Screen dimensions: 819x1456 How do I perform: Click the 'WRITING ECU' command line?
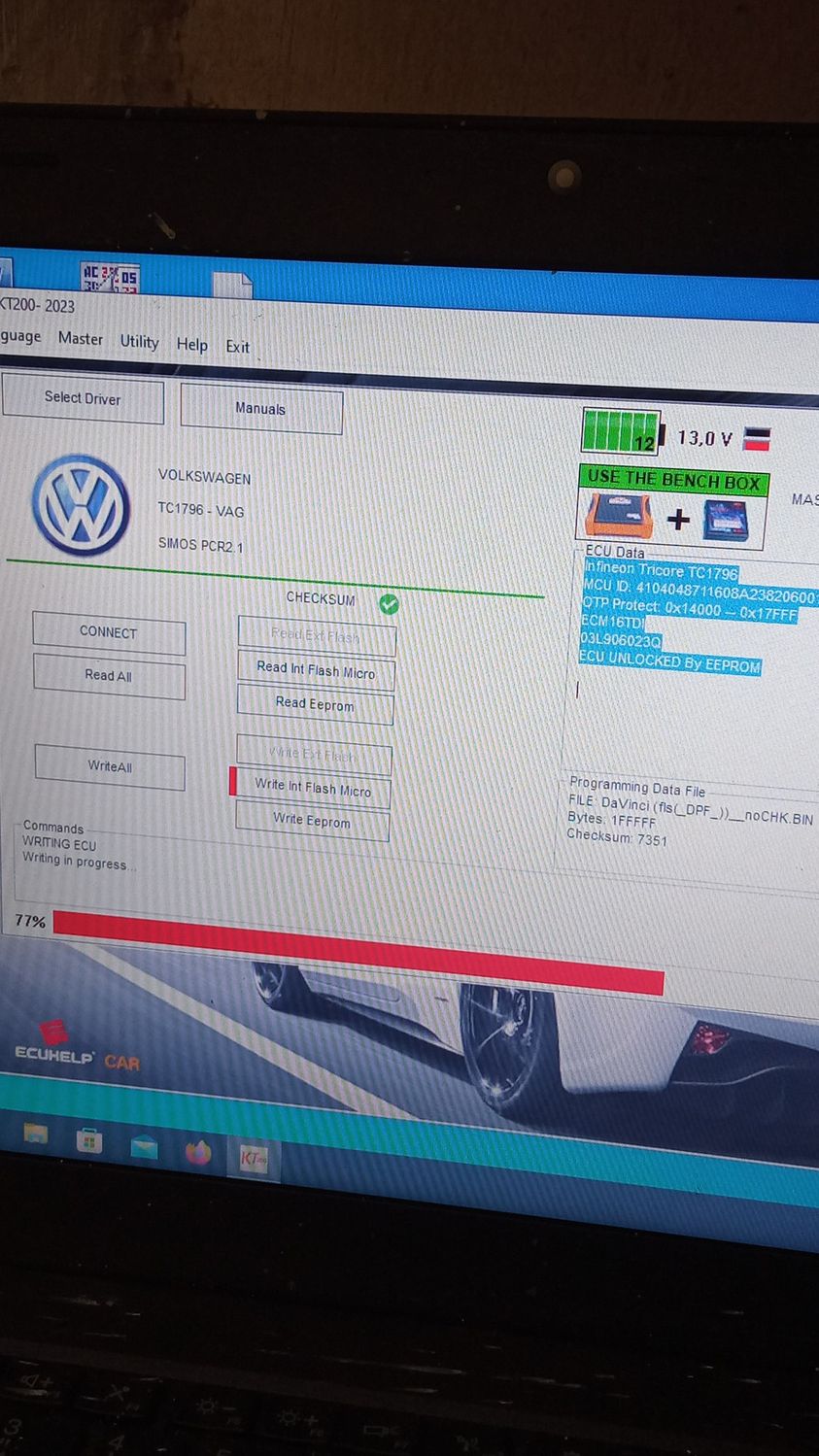(x=59, y=844)
